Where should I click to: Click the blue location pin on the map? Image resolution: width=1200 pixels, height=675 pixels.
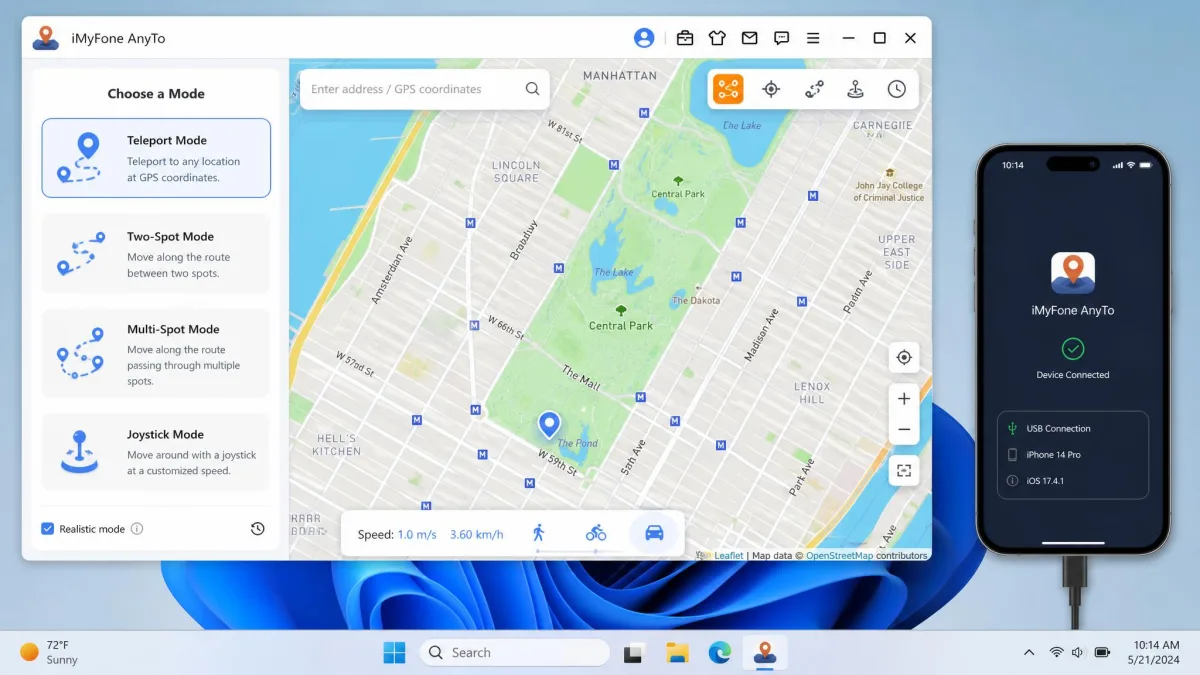pyautogui.click(x=549, y=425)
